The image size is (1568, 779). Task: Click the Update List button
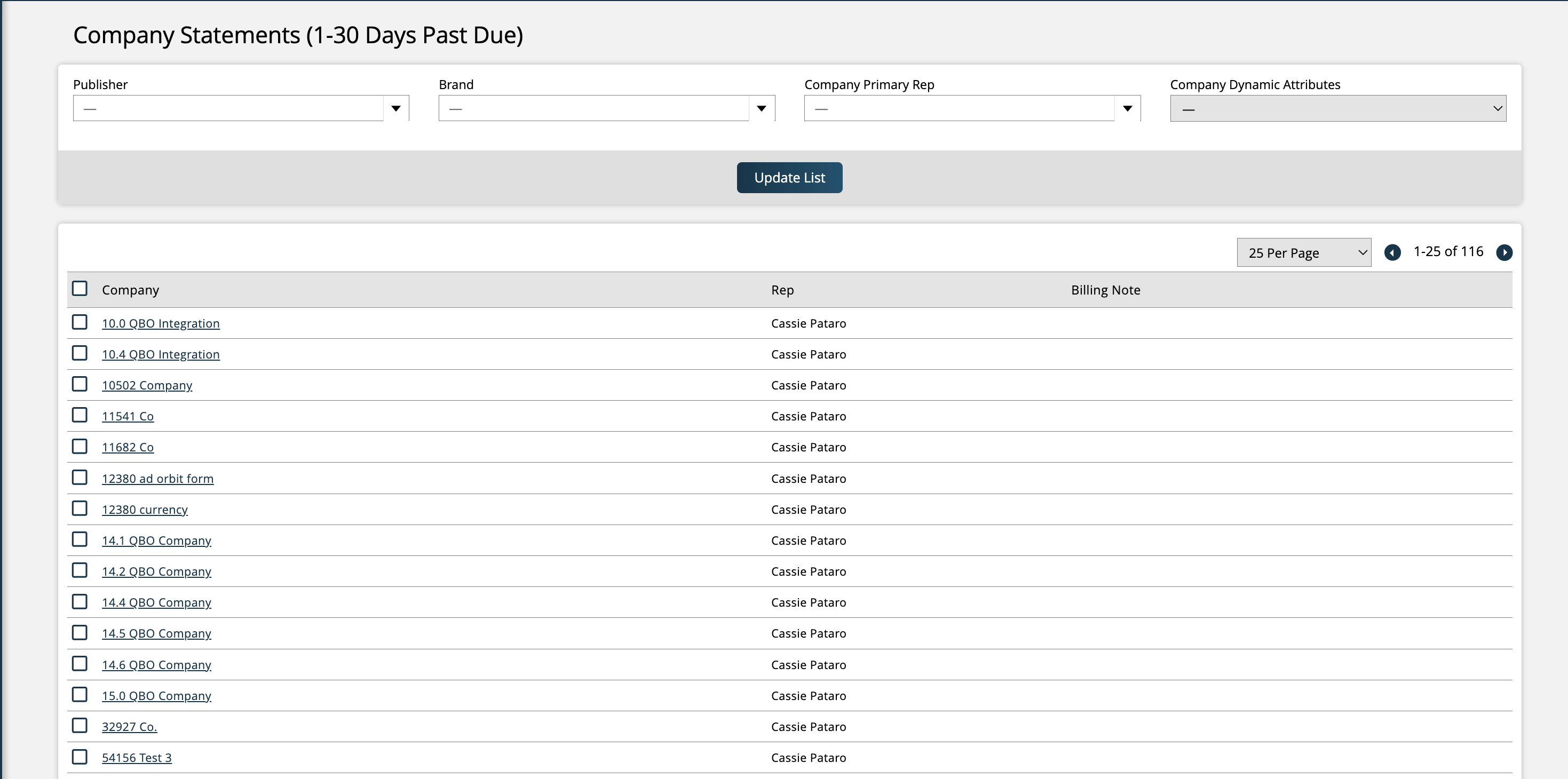[x=789, y=178]
